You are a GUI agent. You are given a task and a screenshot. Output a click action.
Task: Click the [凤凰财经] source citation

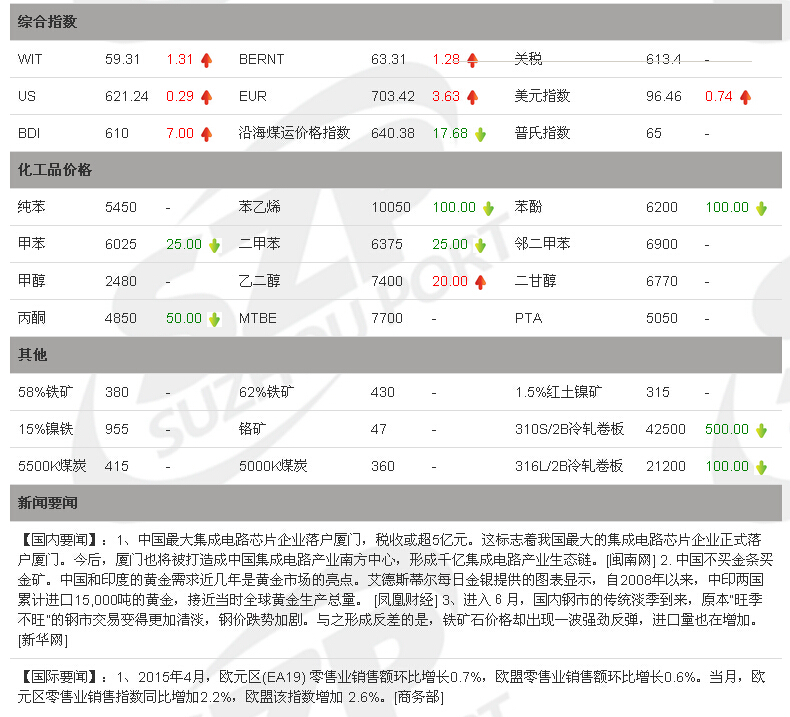click(406, 600)
